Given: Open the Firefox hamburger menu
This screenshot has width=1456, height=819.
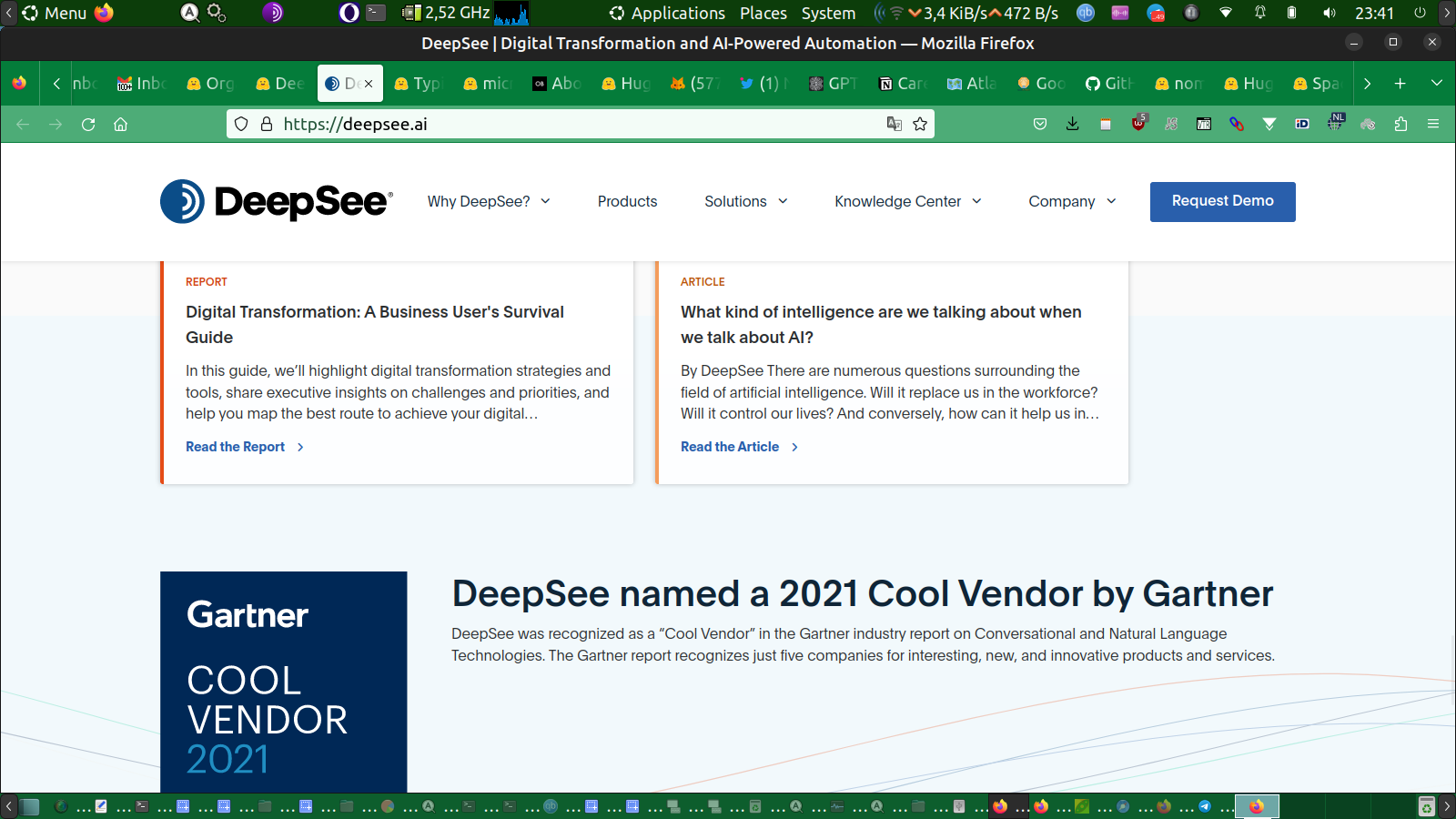Looking at the screenshot, I should tap(1433, 125).
